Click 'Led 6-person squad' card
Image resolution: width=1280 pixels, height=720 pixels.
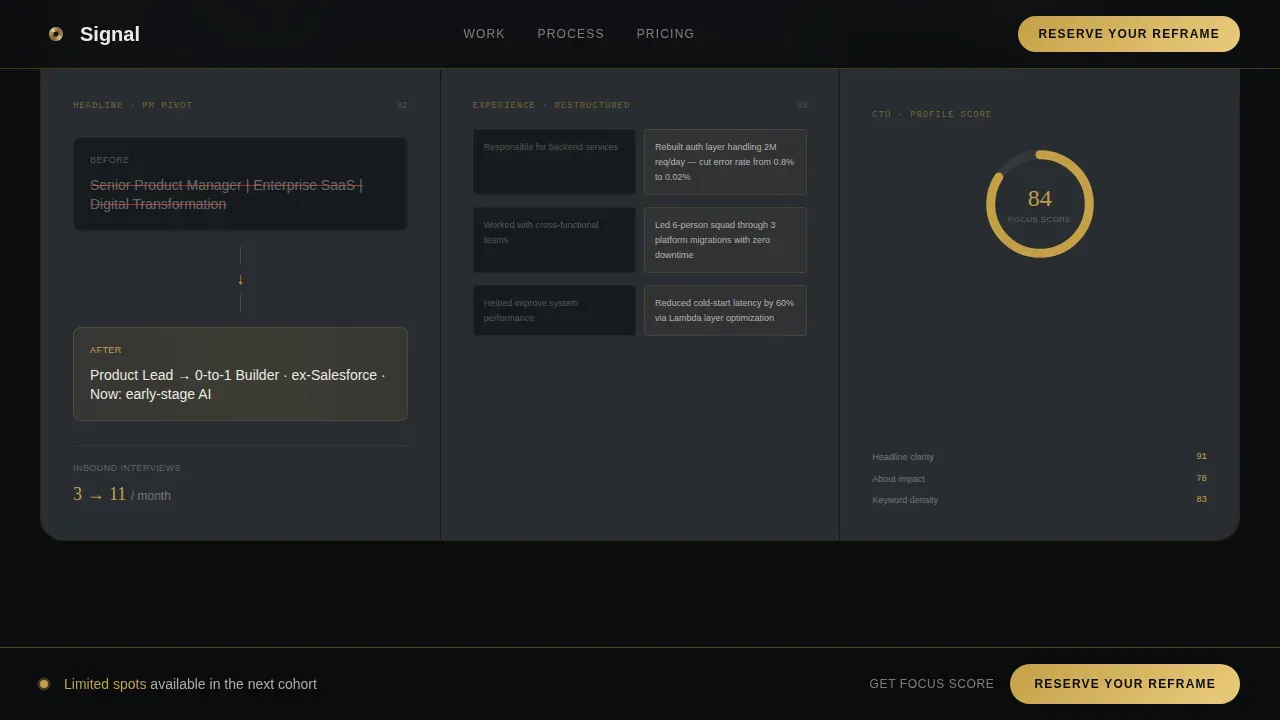tap(725, 240)
